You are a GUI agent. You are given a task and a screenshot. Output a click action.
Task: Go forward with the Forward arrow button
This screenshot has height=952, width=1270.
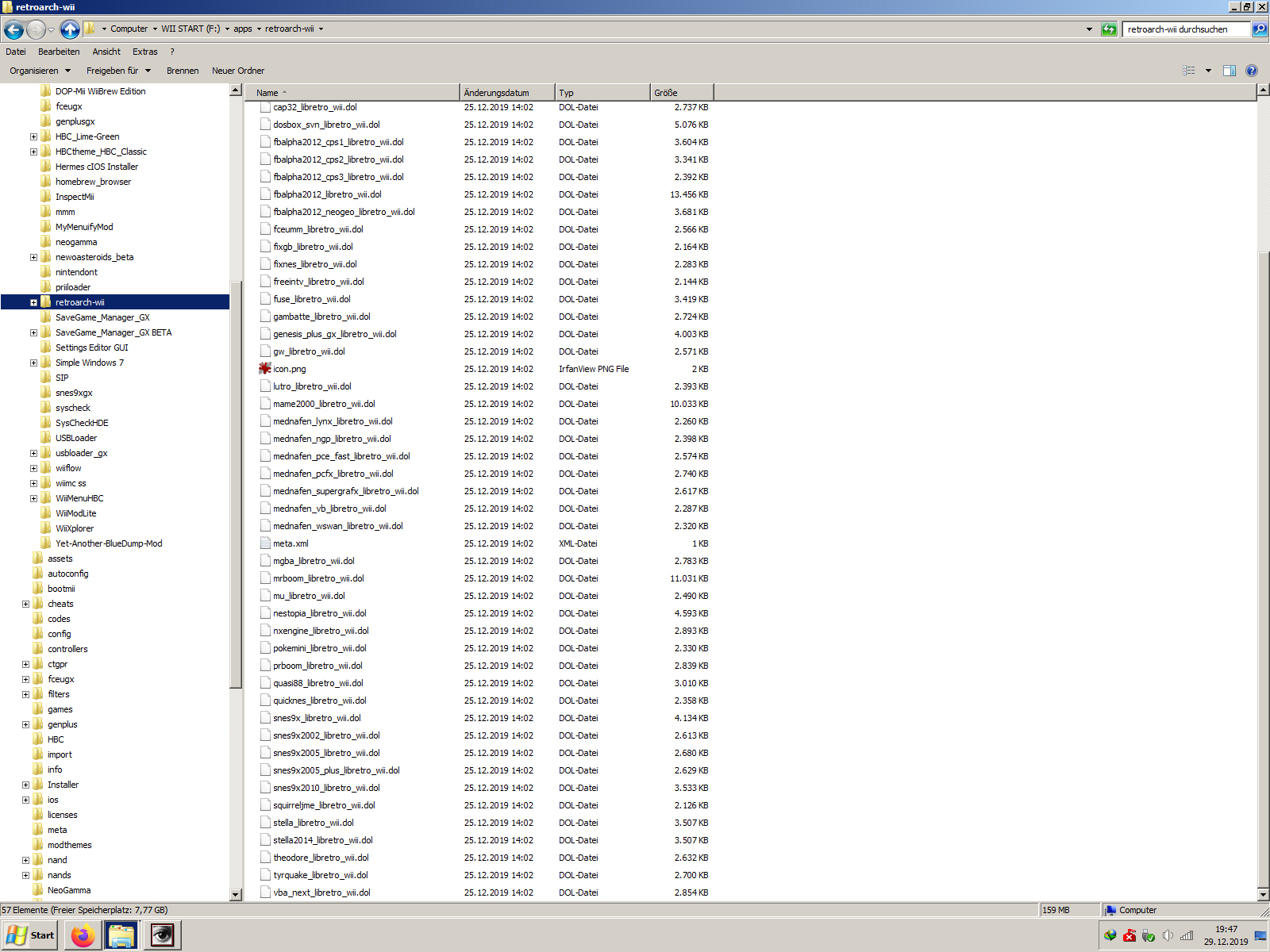point(36,29)
